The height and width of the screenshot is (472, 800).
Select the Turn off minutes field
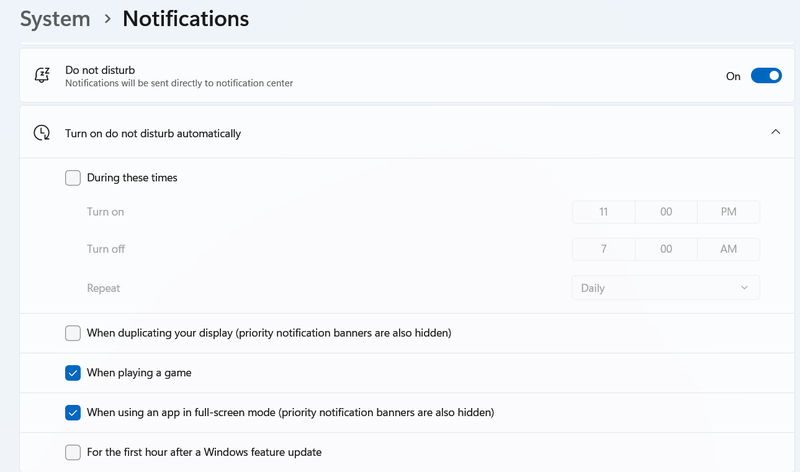666,249
